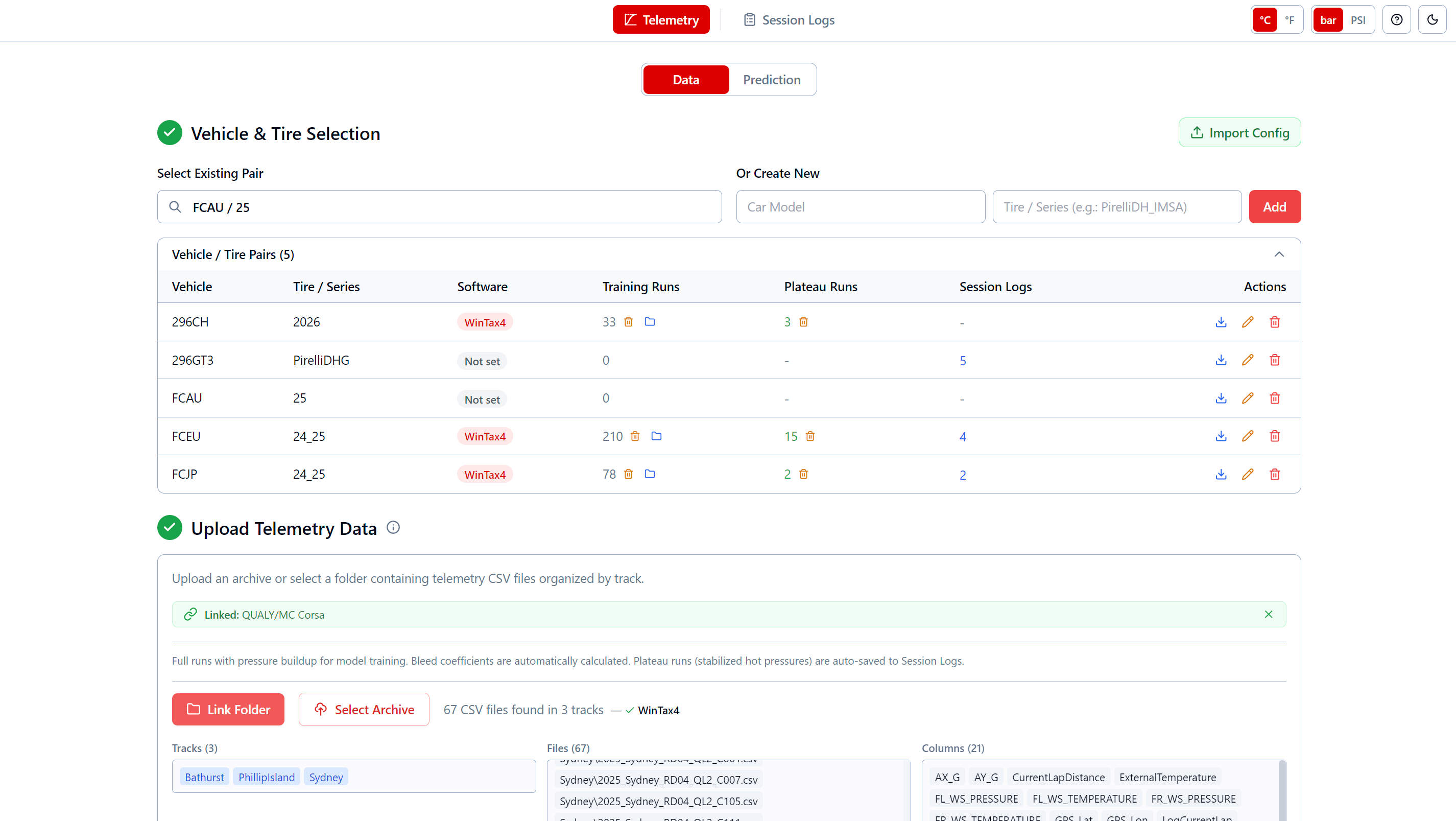
Task: Show Upload Telemetry Data info icon
Action: coord(393,528)
